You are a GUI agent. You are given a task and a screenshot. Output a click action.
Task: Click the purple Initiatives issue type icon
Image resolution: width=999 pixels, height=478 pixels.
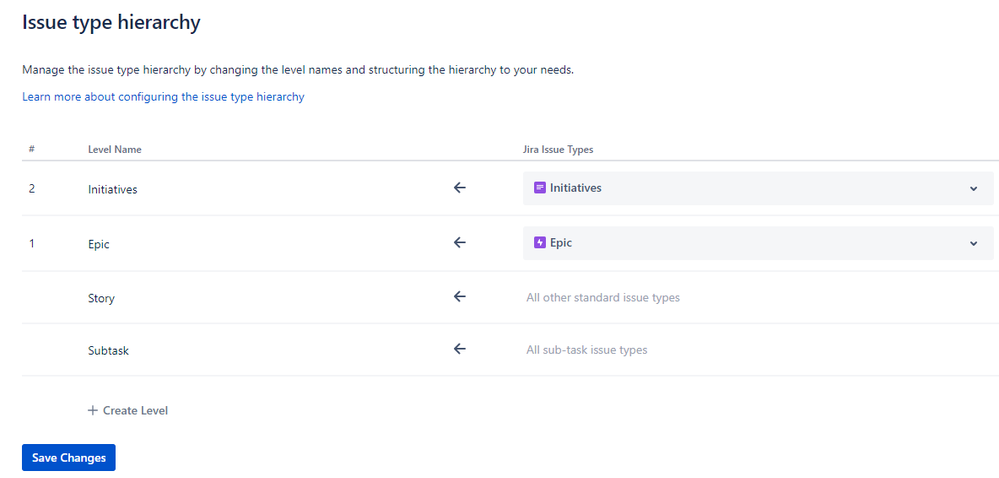click(x=540, y=188)
